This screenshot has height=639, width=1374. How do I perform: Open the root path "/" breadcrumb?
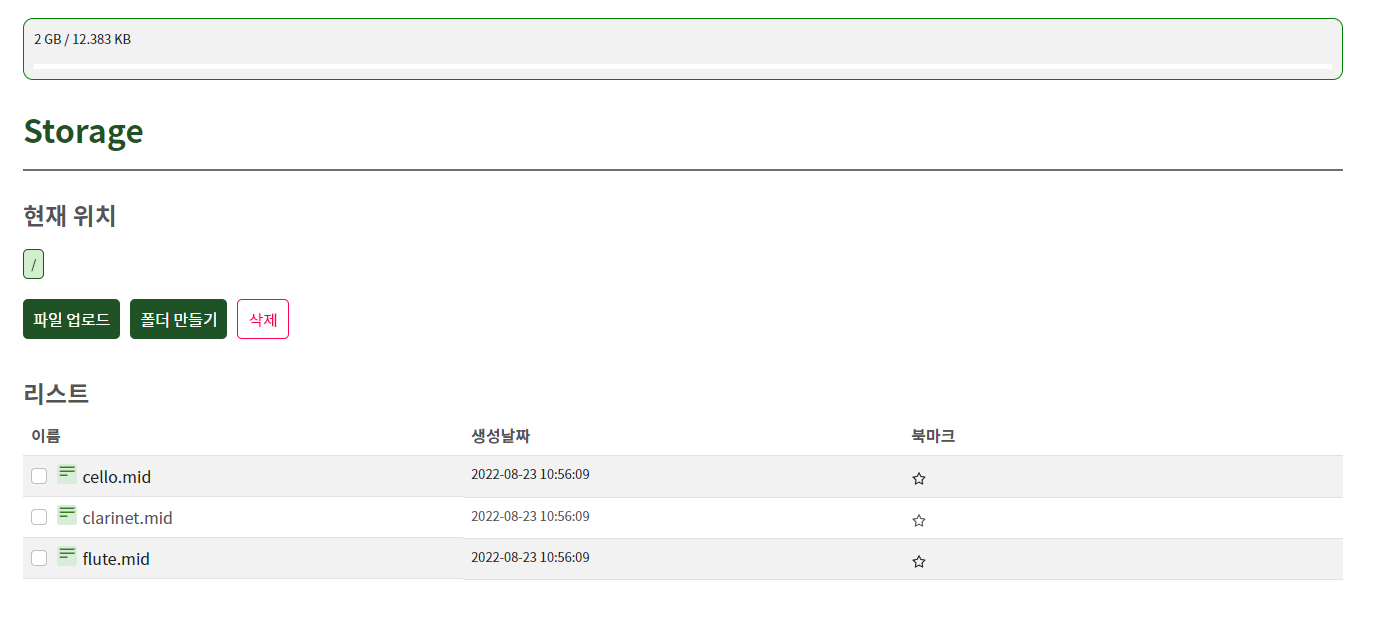[33, 265]
